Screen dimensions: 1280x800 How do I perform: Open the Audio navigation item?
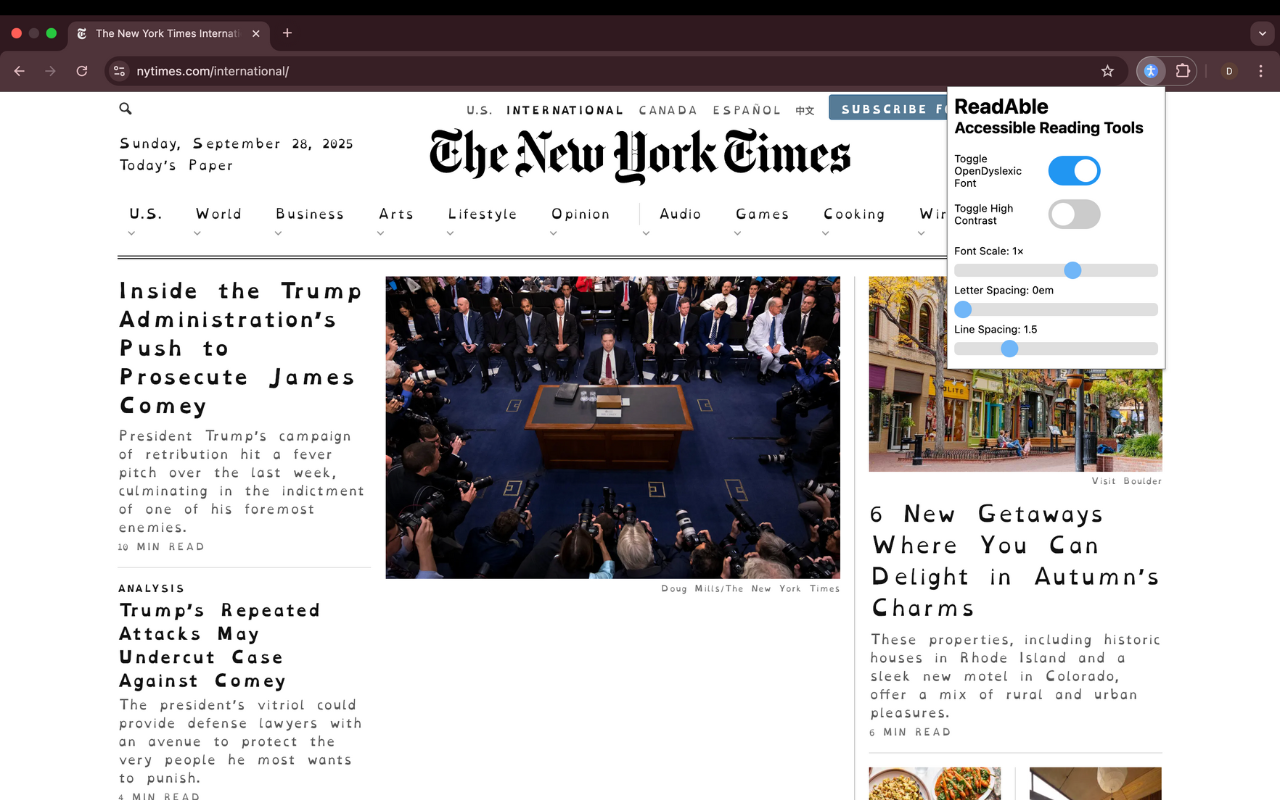coord(680,214)
